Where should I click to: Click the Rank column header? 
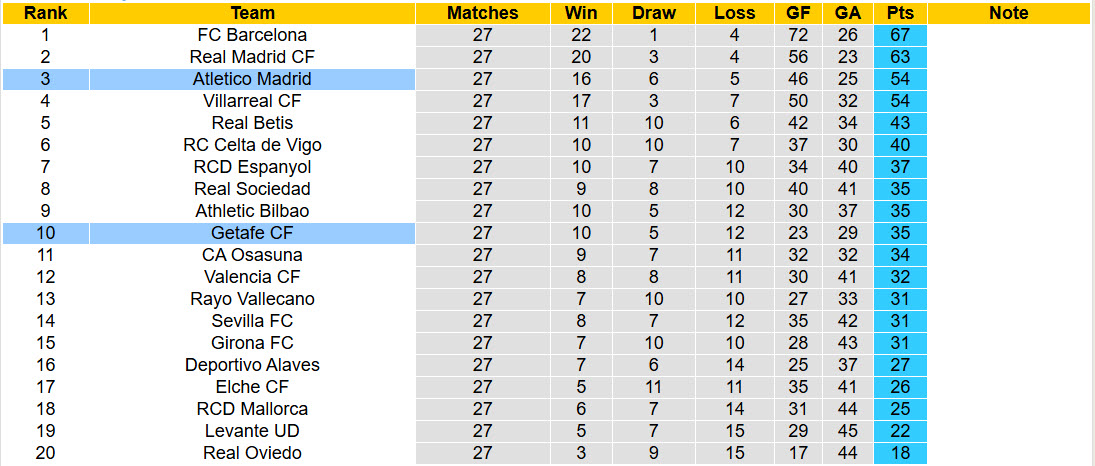tap(45, 13)
